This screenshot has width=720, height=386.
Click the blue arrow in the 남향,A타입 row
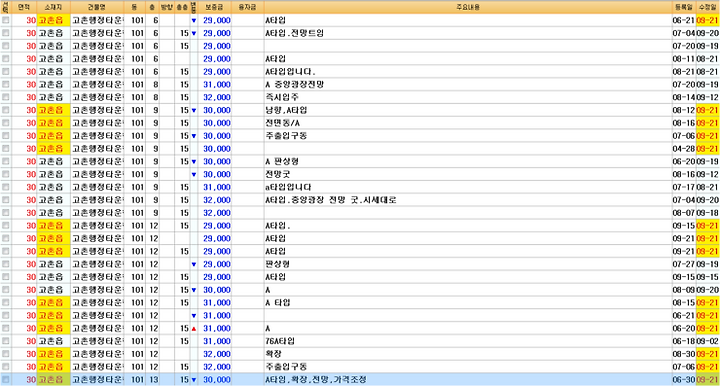[x=193, y=111]
